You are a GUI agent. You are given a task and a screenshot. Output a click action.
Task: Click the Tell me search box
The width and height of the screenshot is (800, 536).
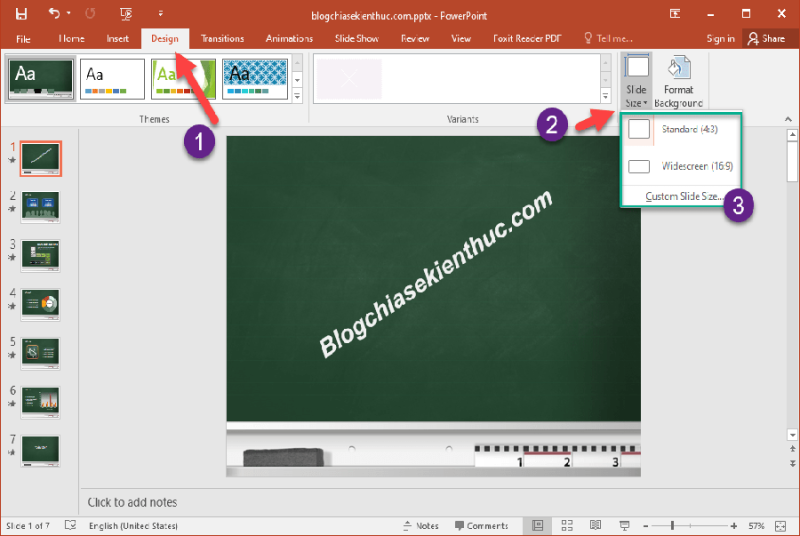[608, 39]
